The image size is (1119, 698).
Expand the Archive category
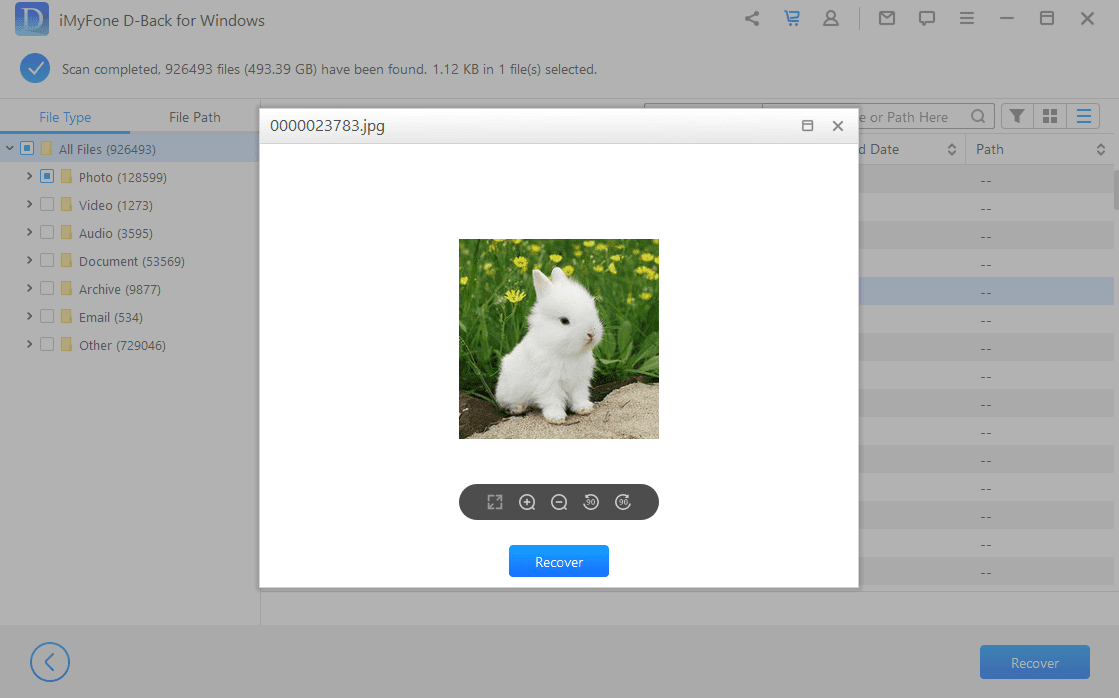point(29,288)
